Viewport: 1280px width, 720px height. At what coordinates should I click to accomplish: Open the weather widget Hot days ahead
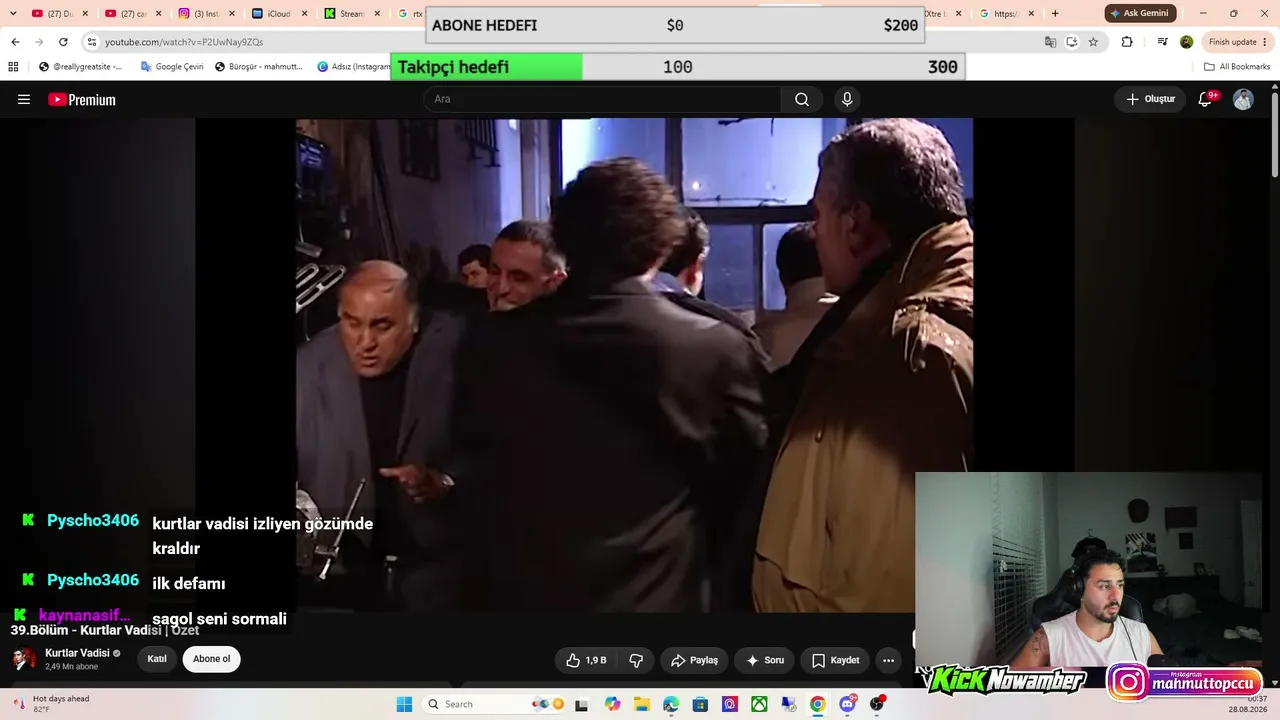click(x=52, y=704)
